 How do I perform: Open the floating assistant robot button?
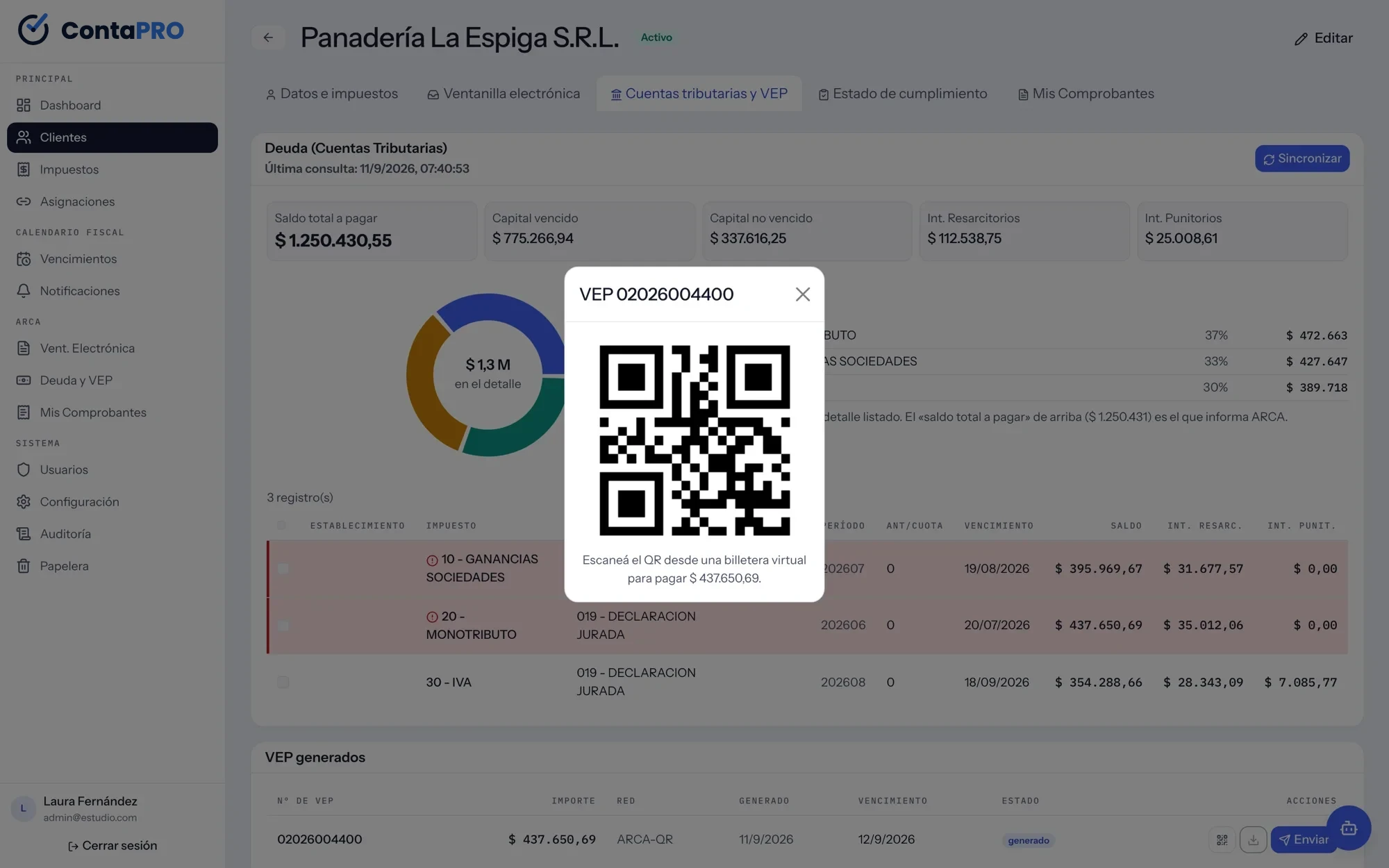click(x=1349, y=828)
